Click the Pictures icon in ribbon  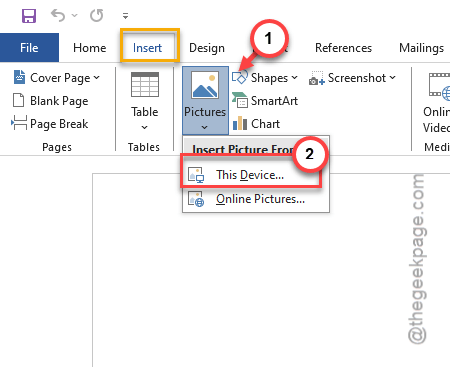205,85
